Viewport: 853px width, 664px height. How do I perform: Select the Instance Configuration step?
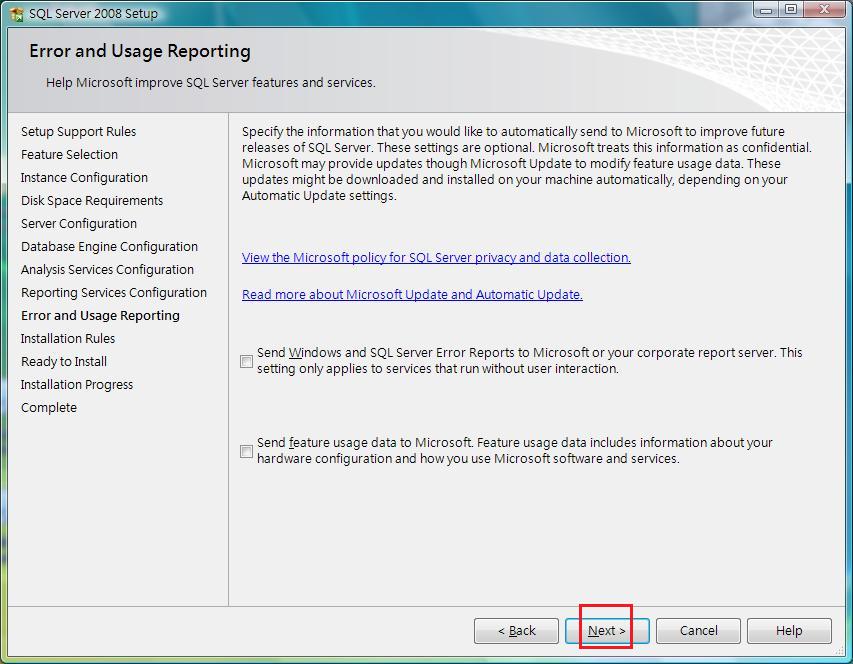(x=84, y=178)
